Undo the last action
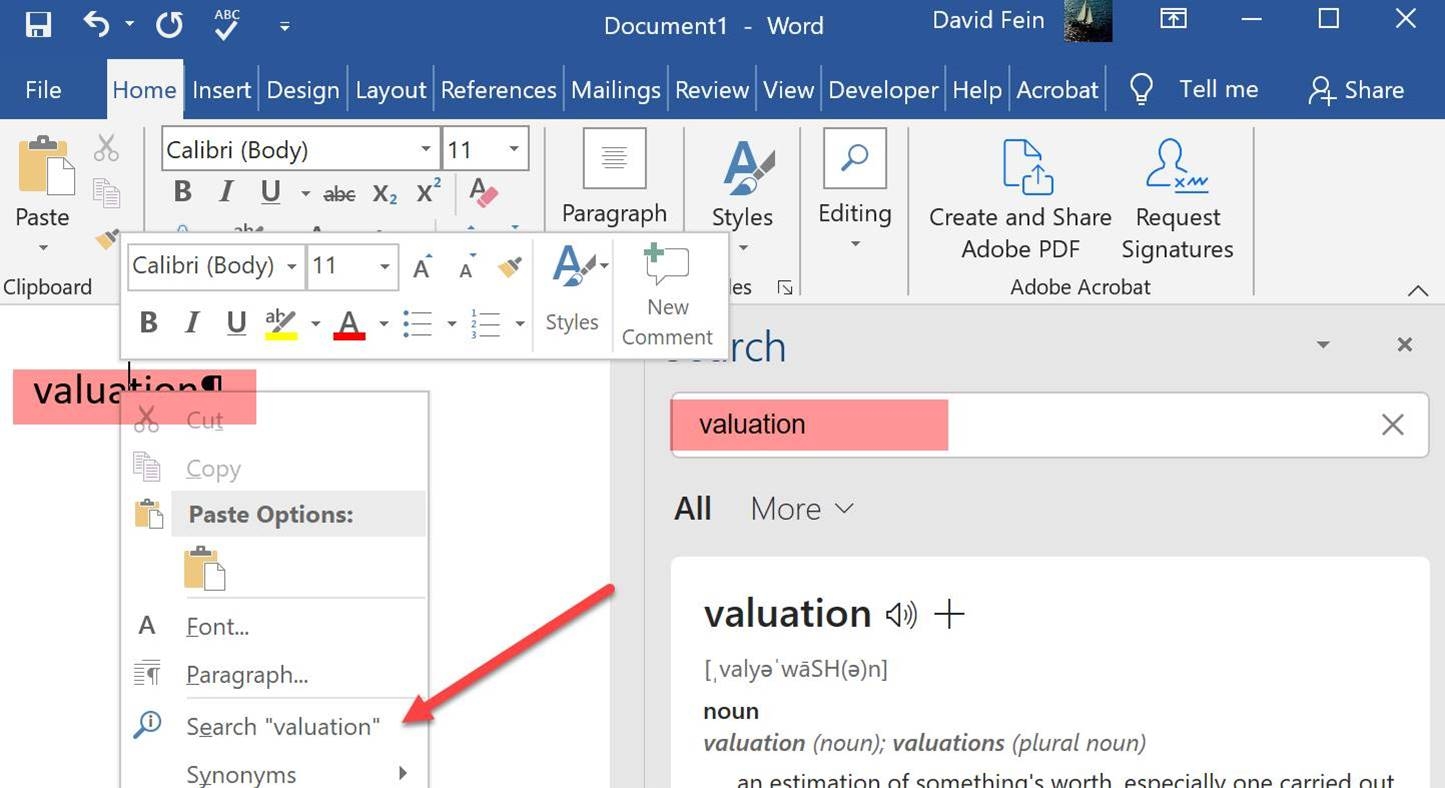 [x=95, y=22]
